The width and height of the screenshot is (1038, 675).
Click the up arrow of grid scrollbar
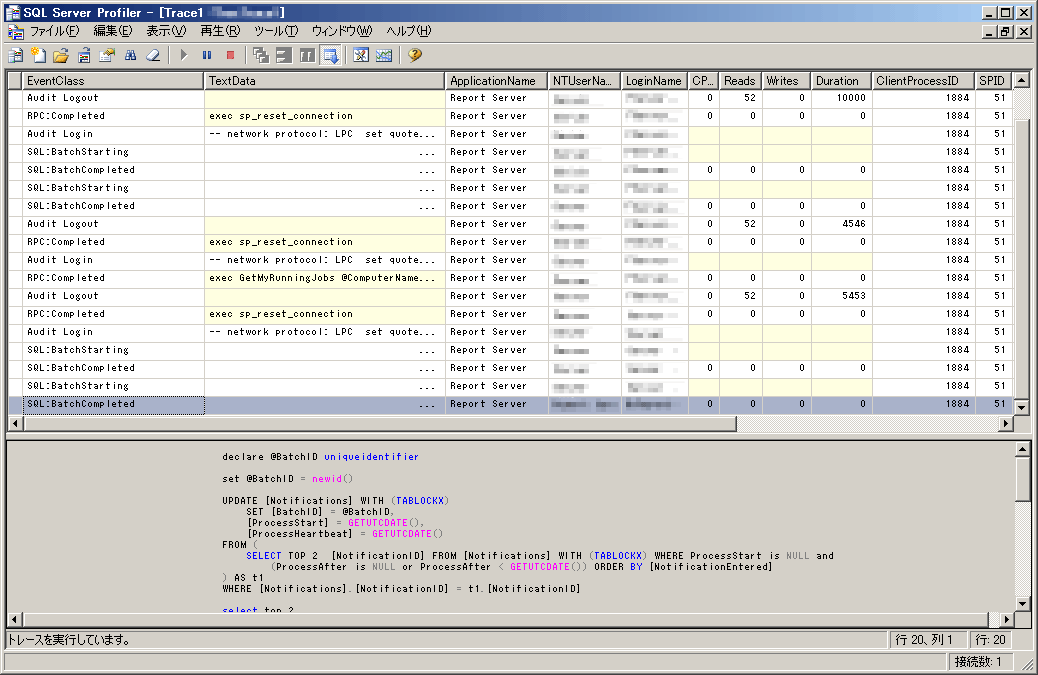(x=1021, y=80)
